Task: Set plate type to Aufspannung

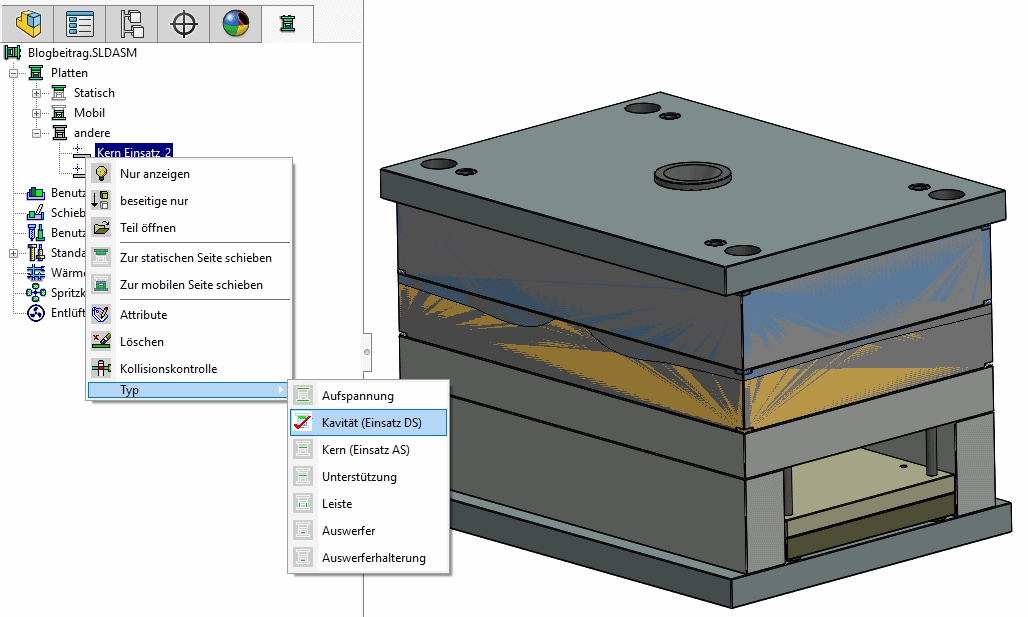Action: pyautogui.click(x=368, y=395)
